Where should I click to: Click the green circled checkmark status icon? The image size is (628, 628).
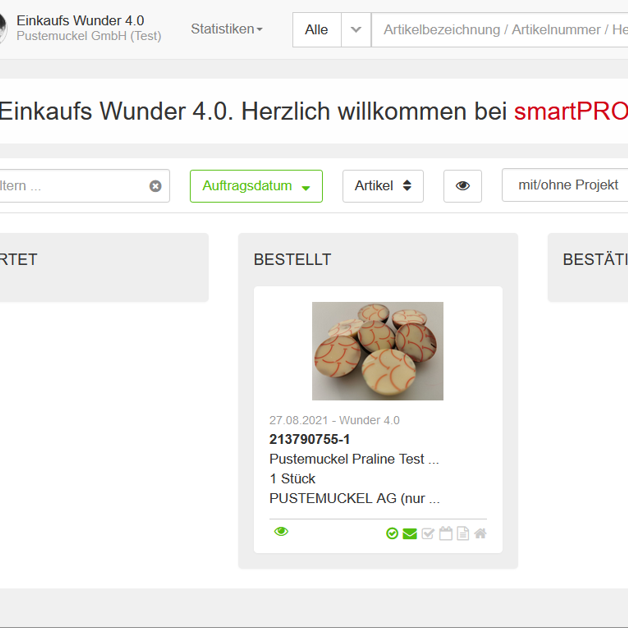point(392,533)
